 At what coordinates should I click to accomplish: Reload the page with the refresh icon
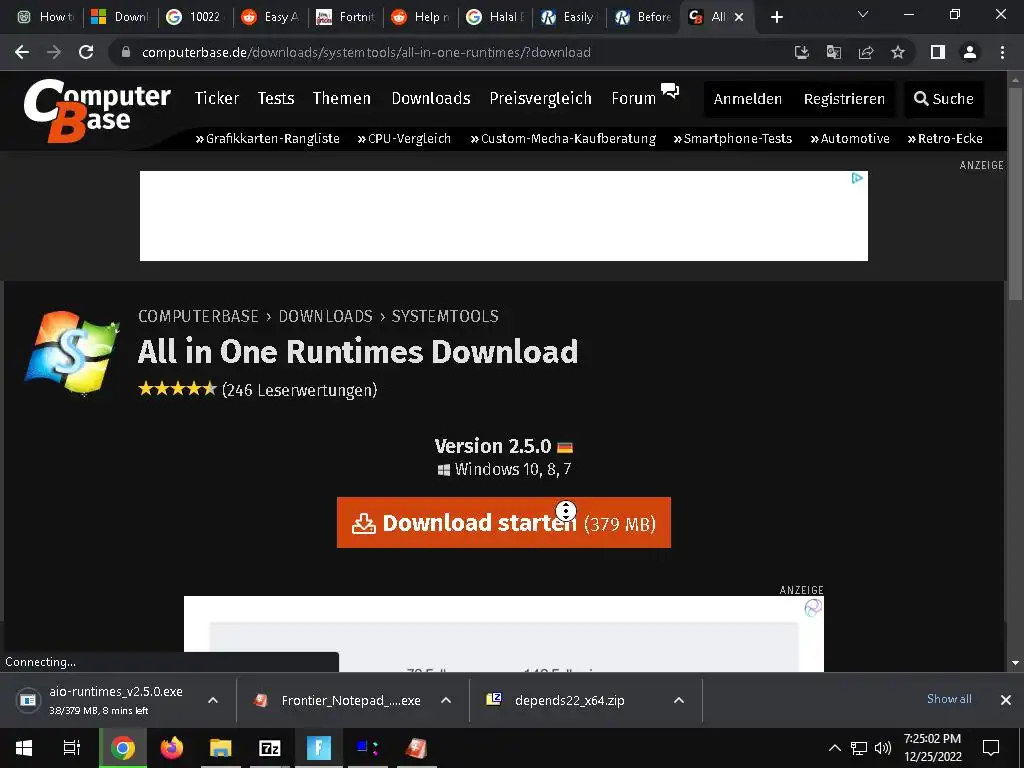tap(86, 52)
